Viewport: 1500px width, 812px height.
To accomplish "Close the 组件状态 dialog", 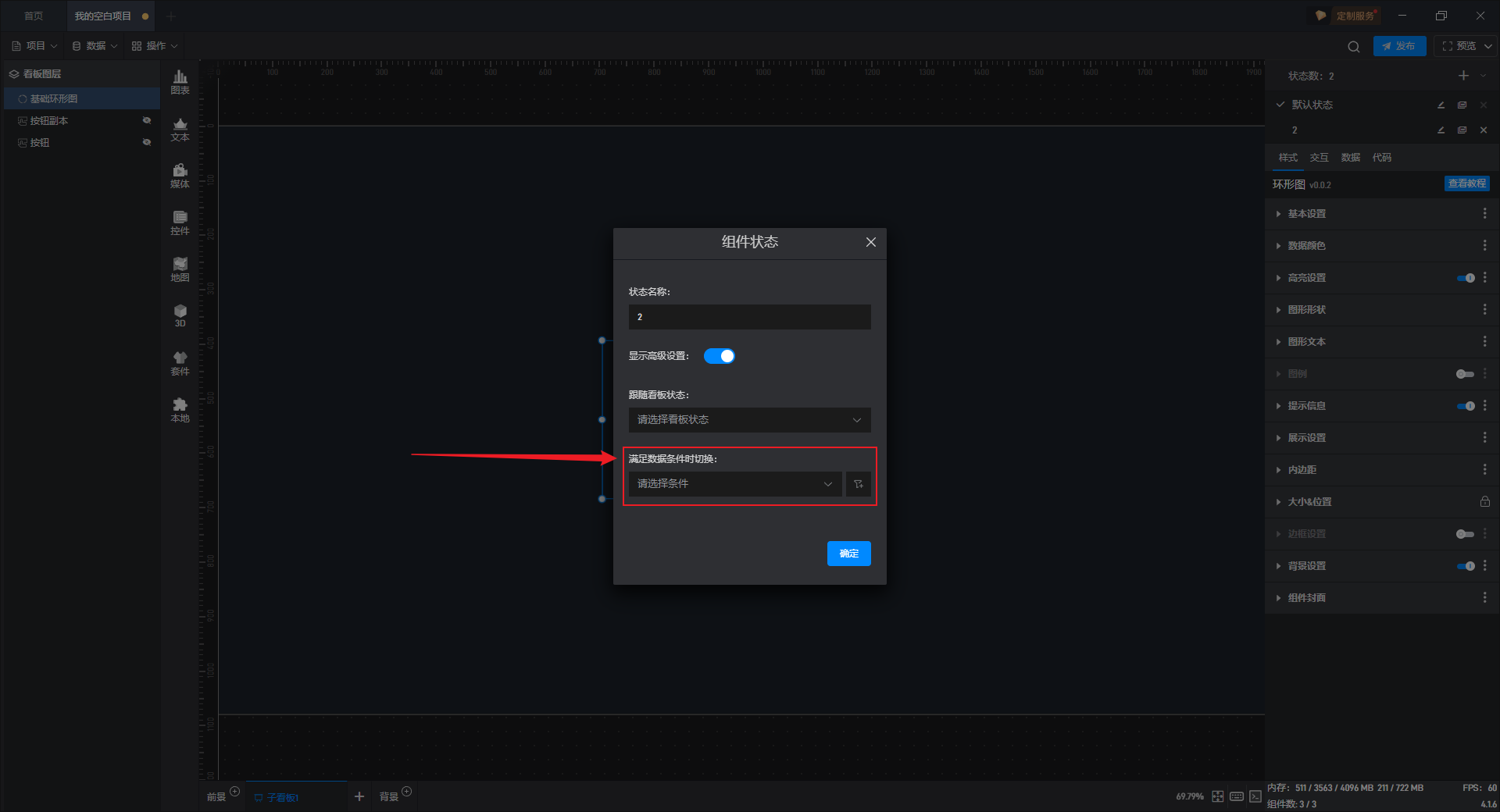I will (x=871, y=242).
